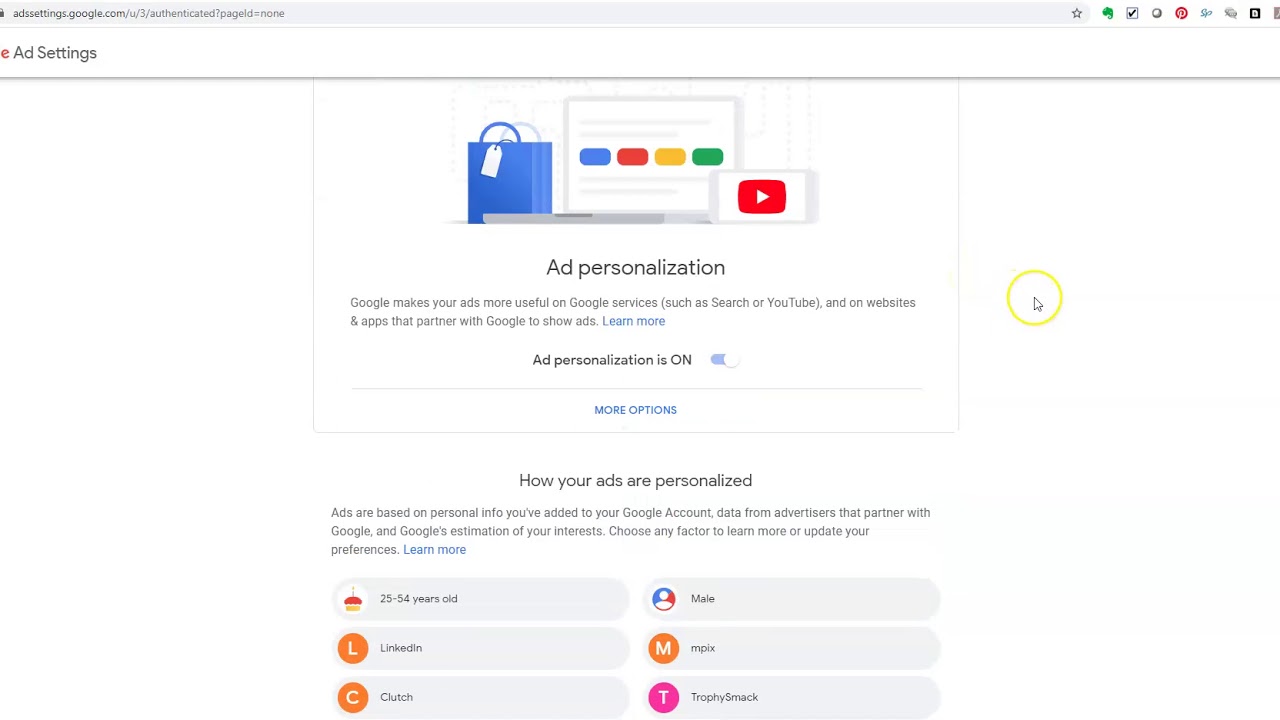Click the person gender icon

664,599
